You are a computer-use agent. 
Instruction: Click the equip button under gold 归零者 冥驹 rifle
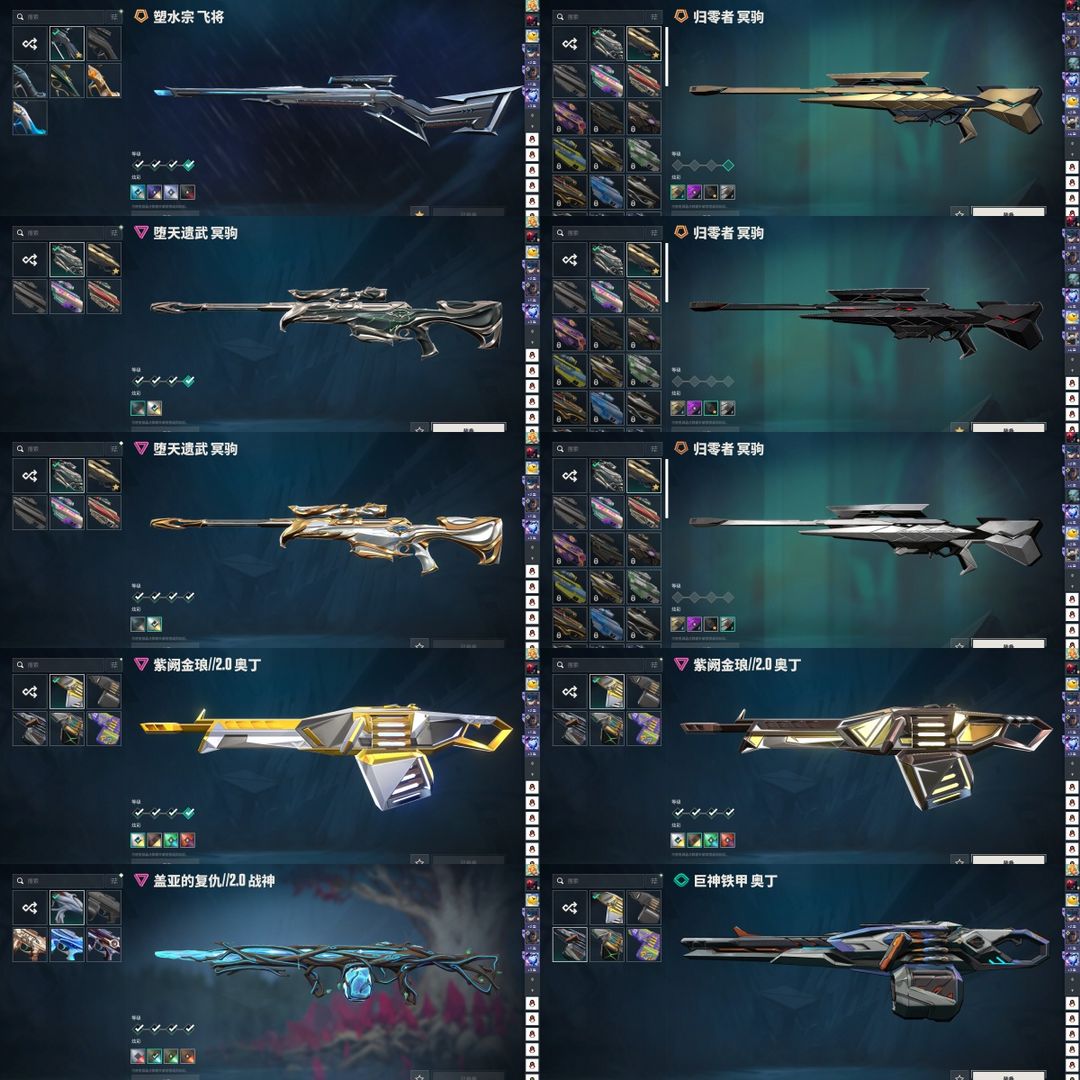1008,211
